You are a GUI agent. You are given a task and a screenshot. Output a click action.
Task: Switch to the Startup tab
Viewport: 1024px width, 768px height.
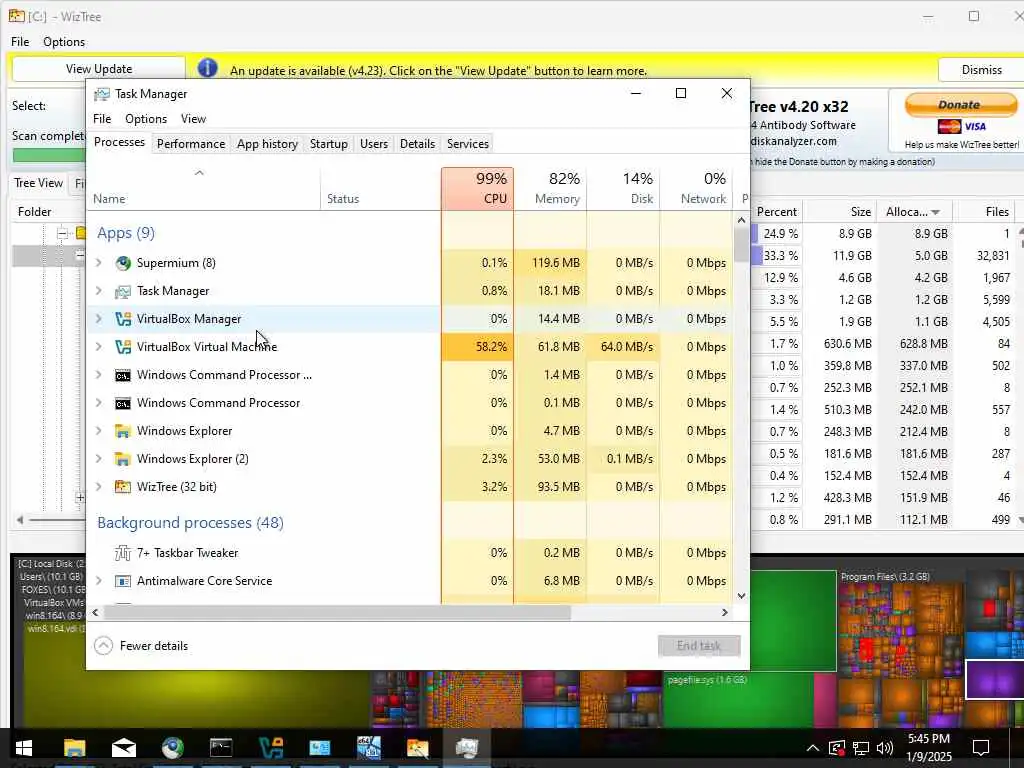328,144
